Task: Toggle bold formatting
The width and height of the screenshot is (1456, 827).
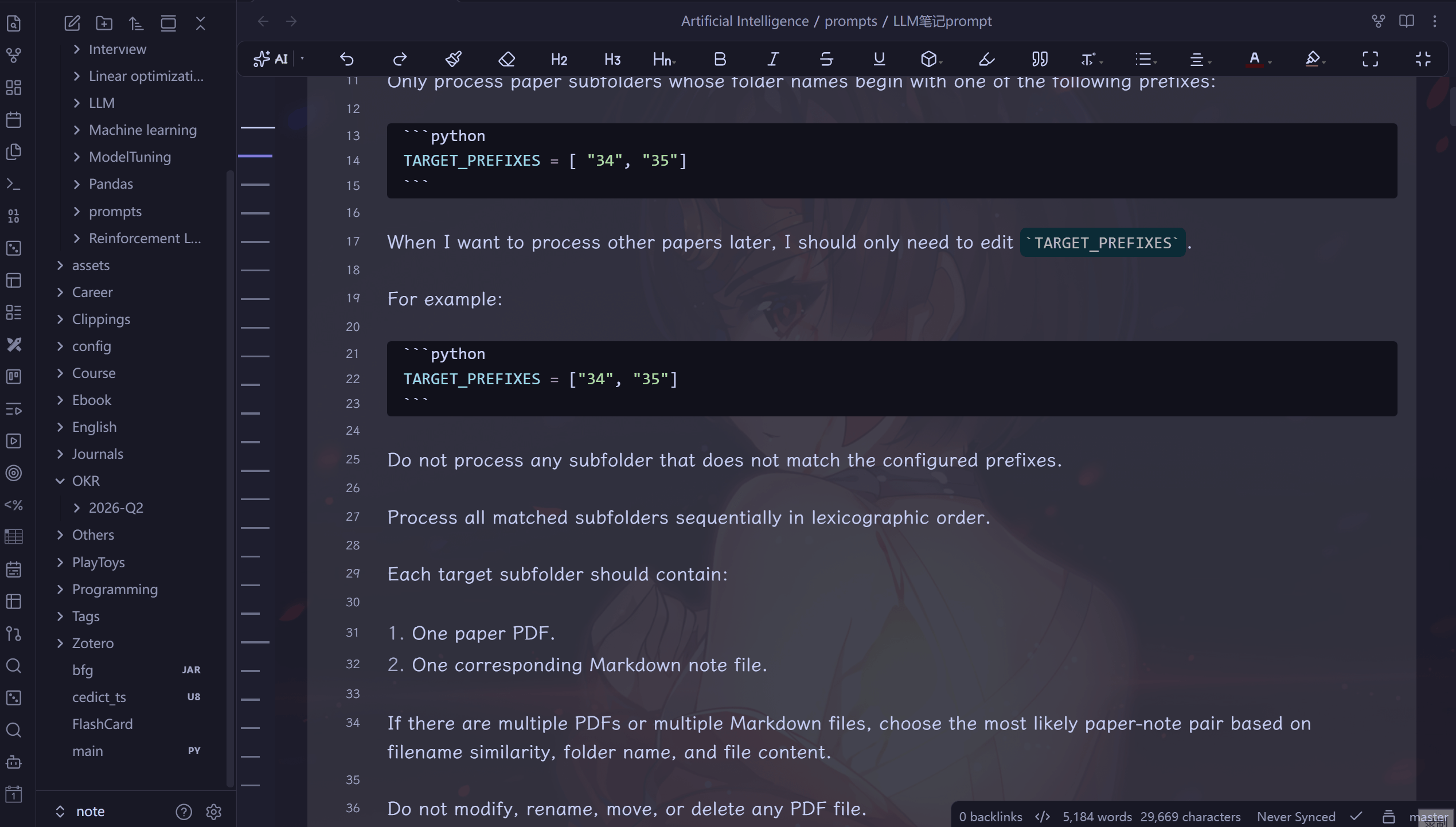Action: (720, 58)
